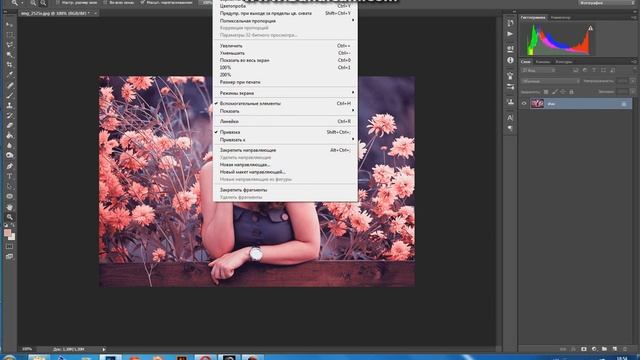
Task: Select the Quick Selection tool
Action: (9, 55)
